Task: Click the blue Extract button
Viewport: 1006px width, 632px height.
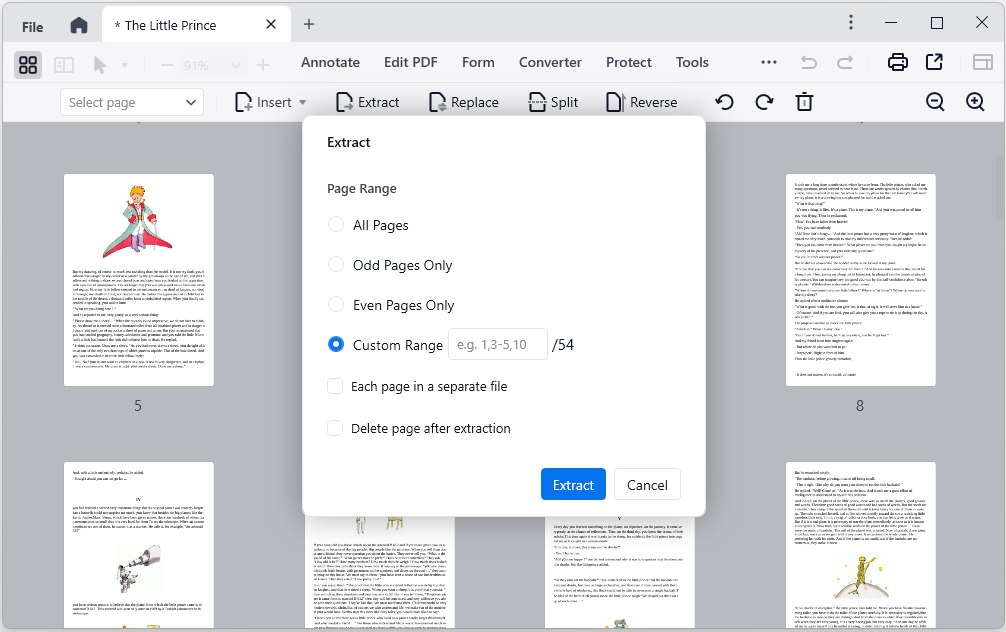Action: (573, 485)
